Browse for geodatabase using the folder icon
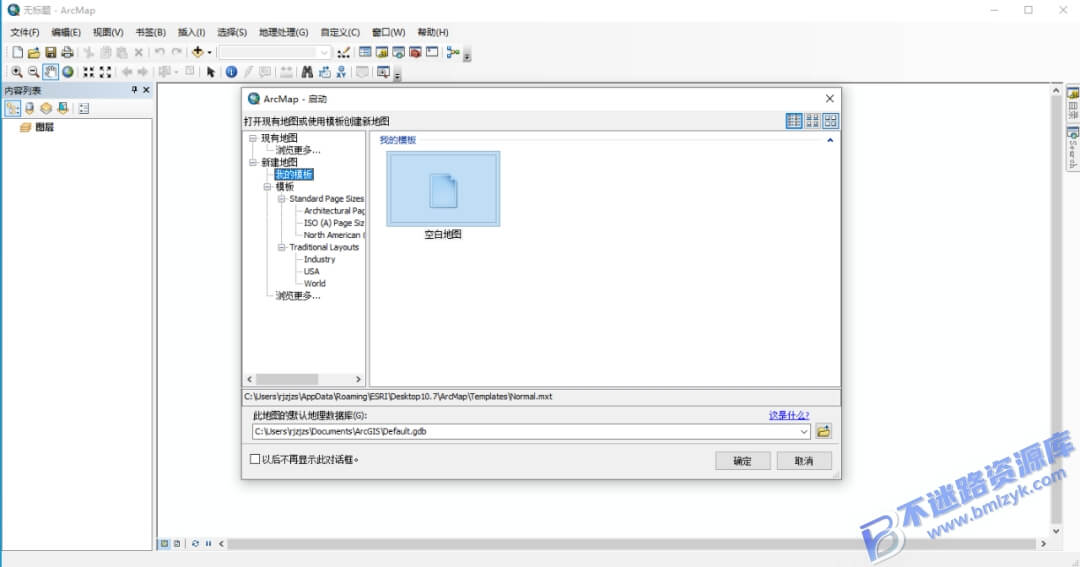Image resolution: width=1080 pixels, height=567 pixels. (x=823, y=431)
